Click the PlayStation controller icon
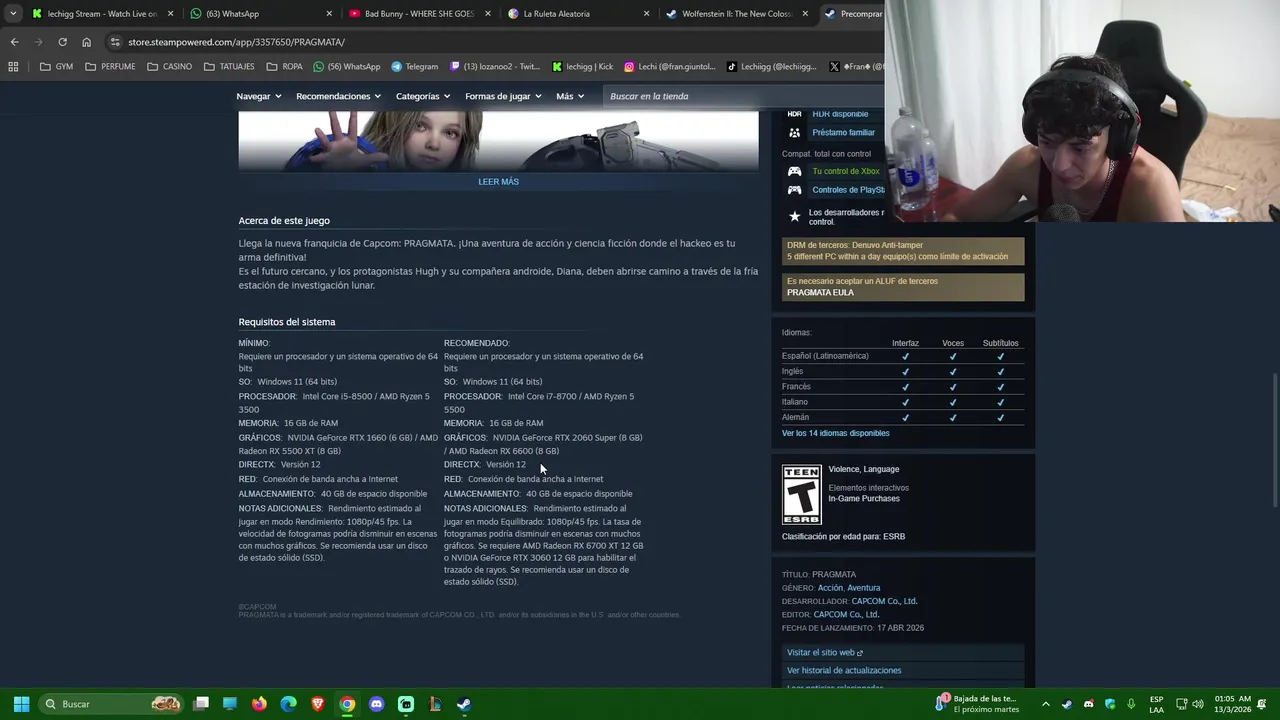 click(x=794, y=190)
